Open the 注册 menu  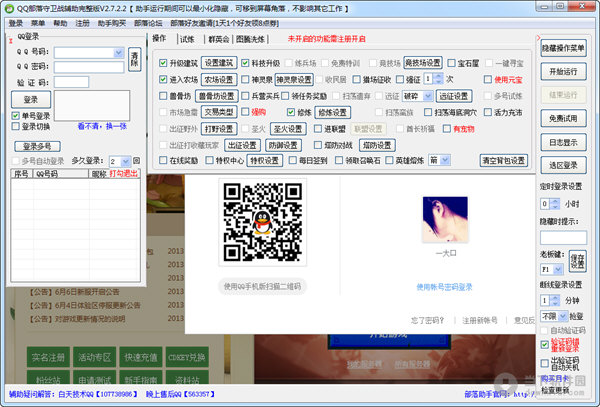(82, 23)
